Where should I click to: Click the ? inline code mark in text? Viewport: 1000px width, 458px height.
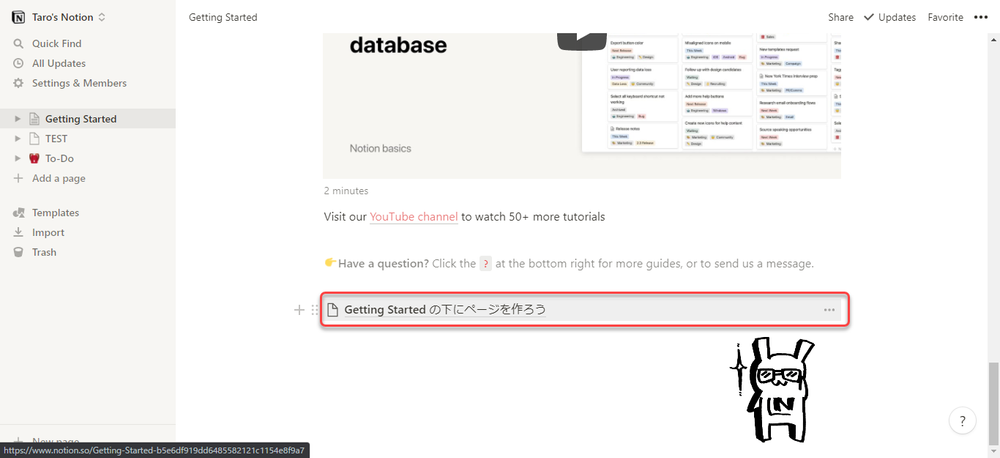click(485, 263)
